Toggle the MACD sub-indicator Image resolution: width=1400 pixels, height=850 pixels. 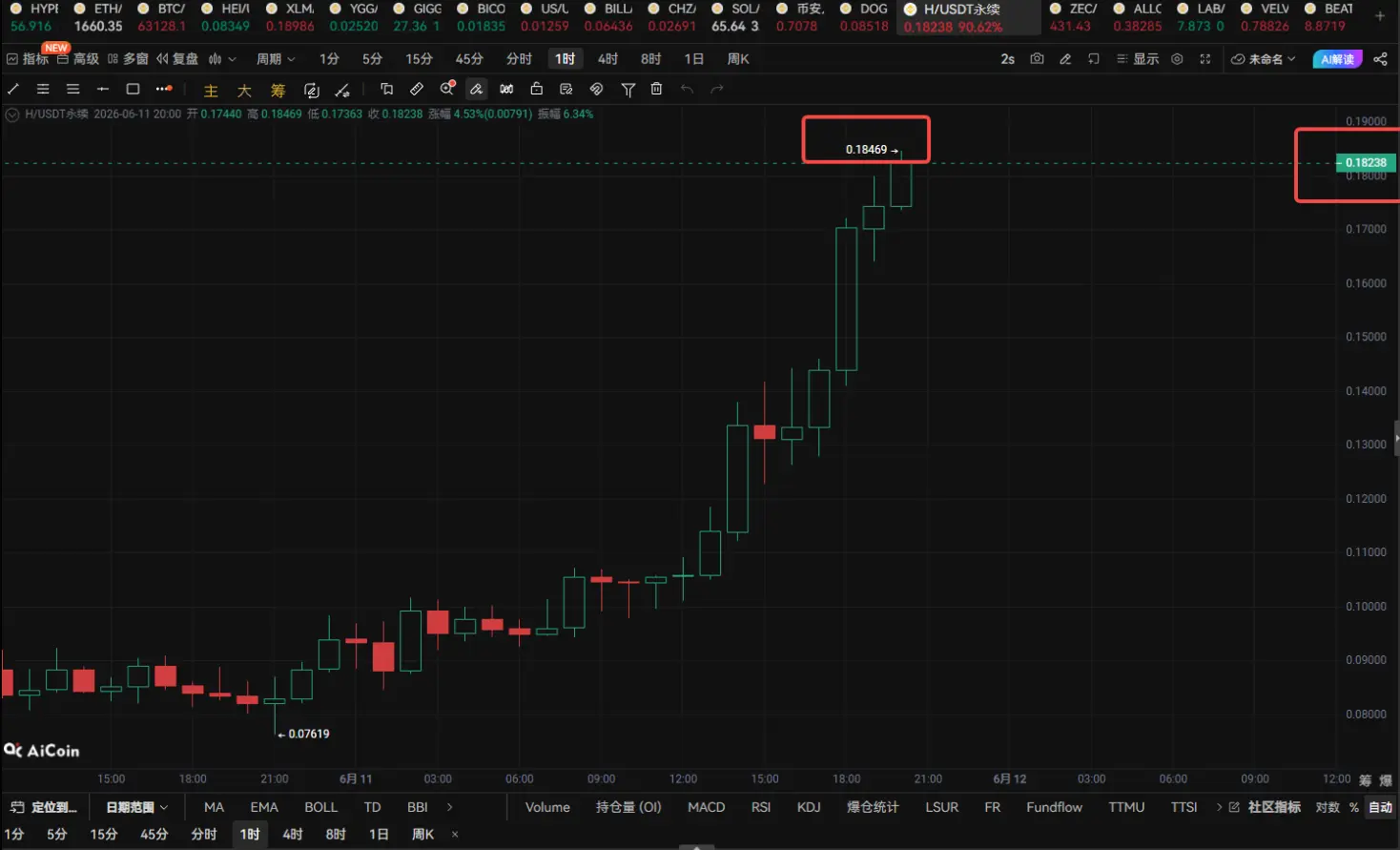(707, 807)
